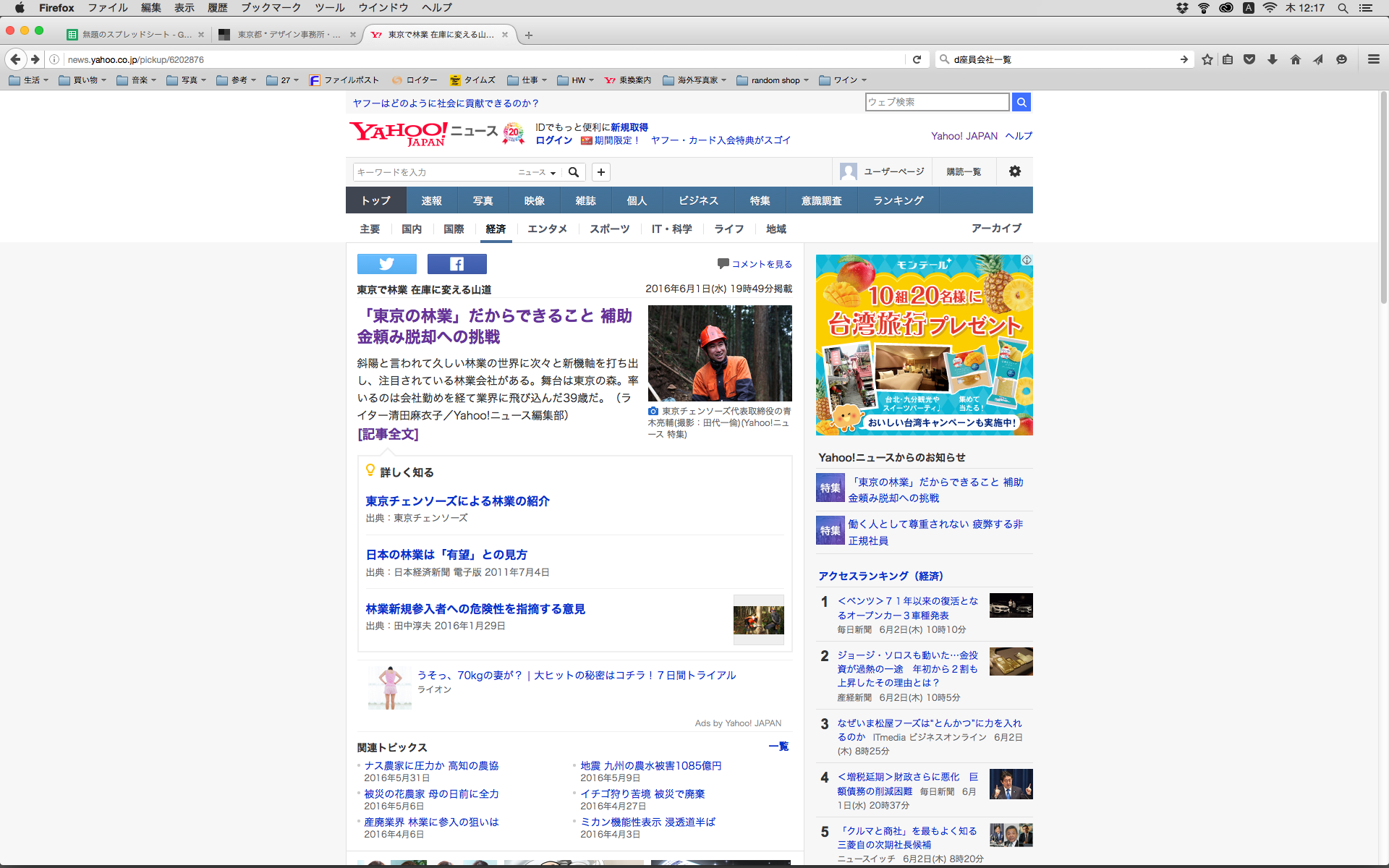Click the Twitter share button
1389x868 pixels.
386,264
